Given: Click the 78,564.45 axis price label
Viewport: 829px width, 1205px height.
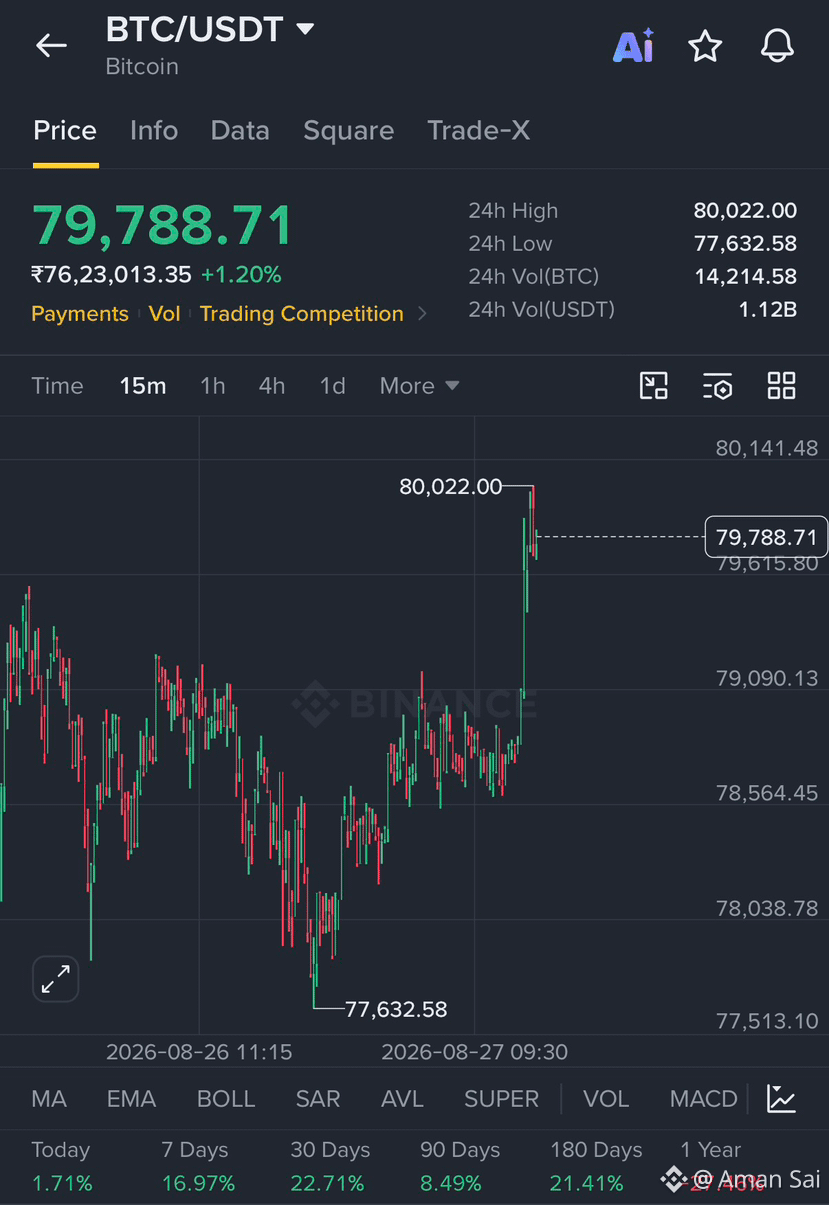Looking at the screenshot, I should 767,793.
